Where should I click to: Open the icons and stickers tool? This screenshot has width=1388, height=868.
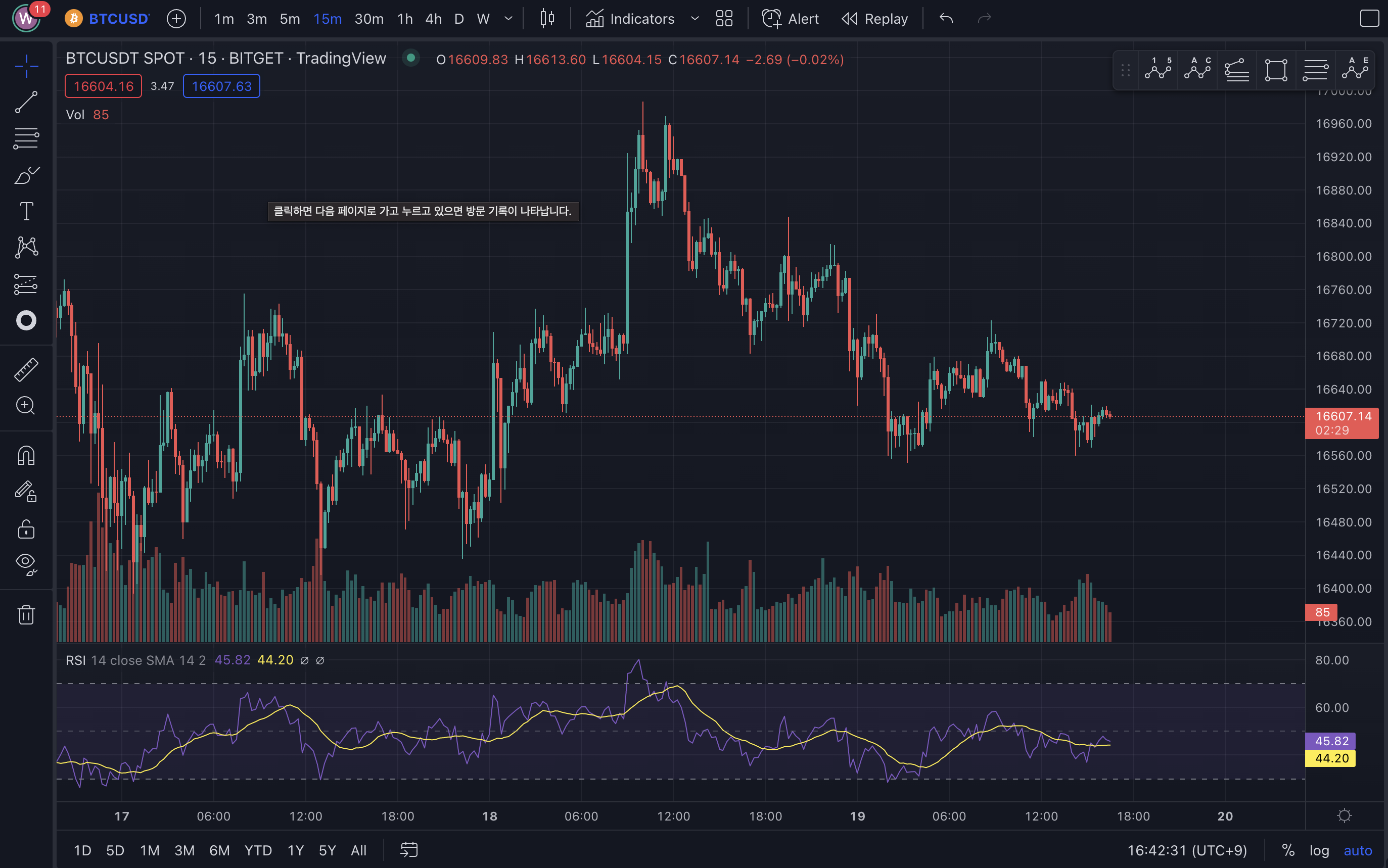tap(26, 320)
